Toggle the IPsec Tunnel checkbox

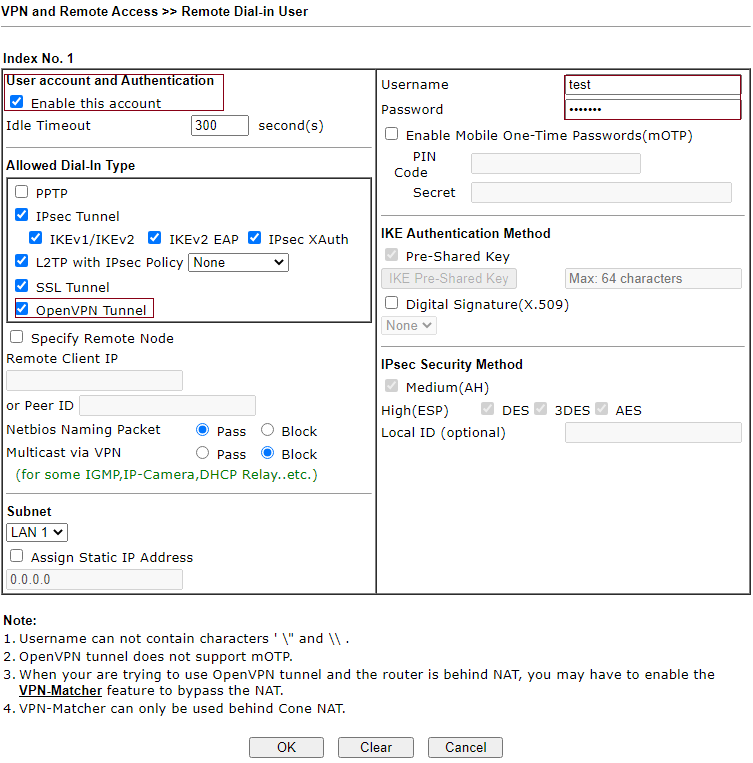22,215
